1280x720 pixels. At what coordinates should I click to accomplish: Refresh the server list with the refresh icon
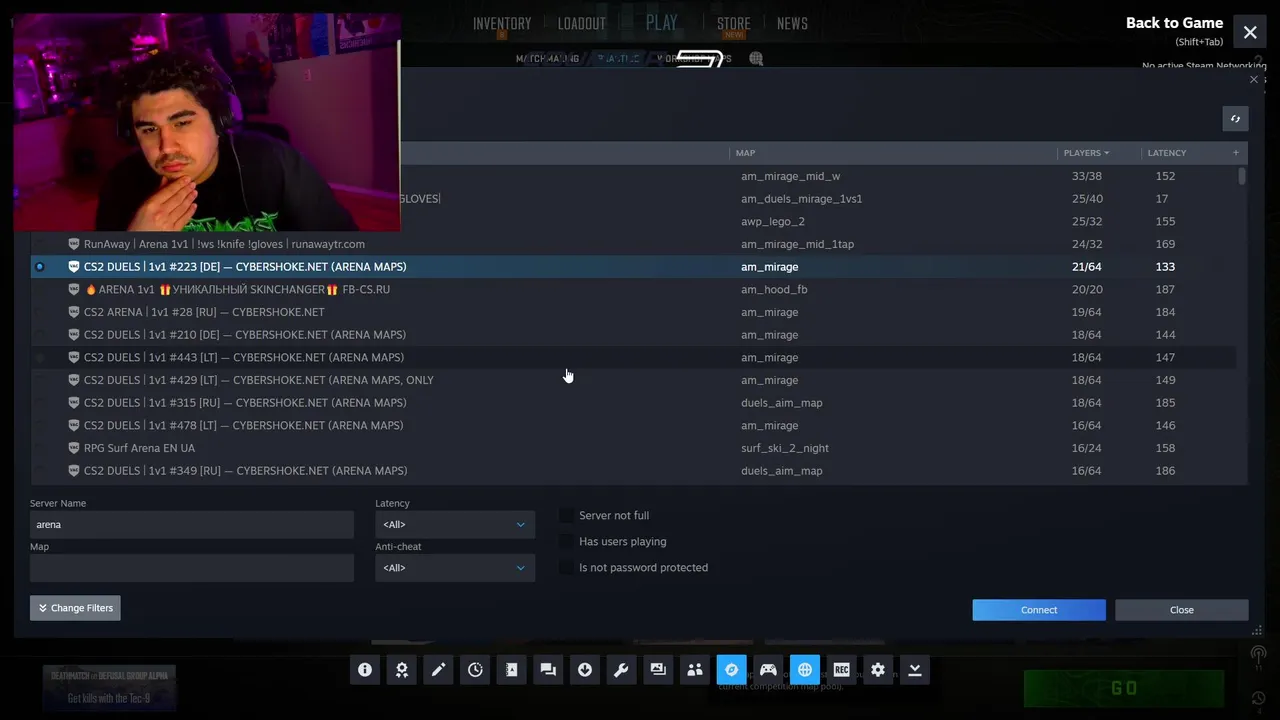click(1235, 119)
